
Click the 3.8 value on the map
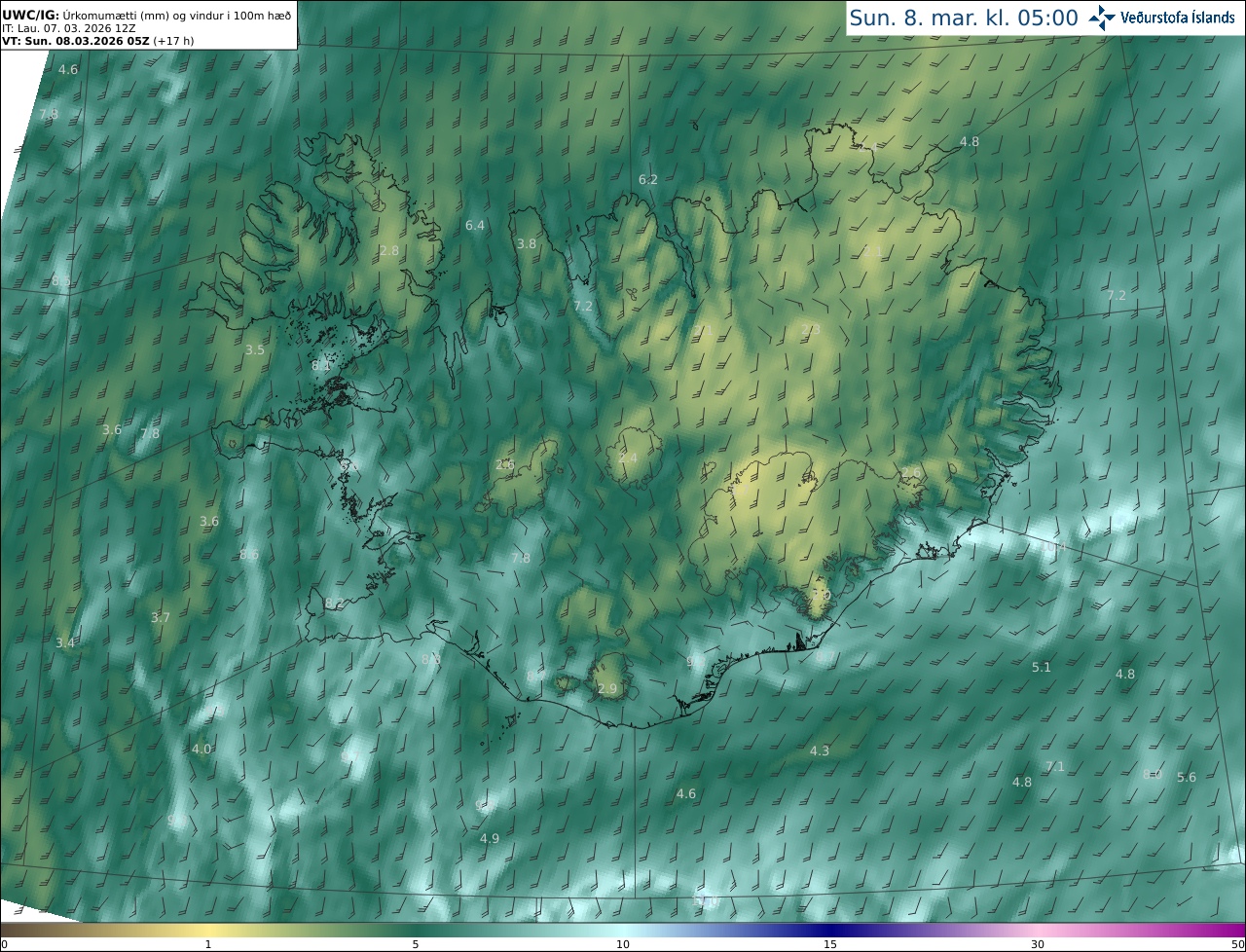click(527, 243)
